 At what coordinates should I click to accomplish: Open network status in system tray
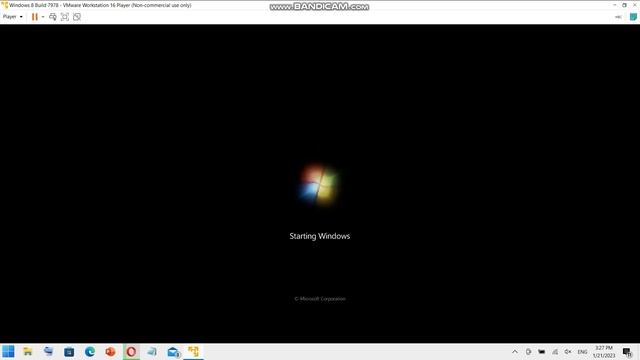click(x=555, y=351)
